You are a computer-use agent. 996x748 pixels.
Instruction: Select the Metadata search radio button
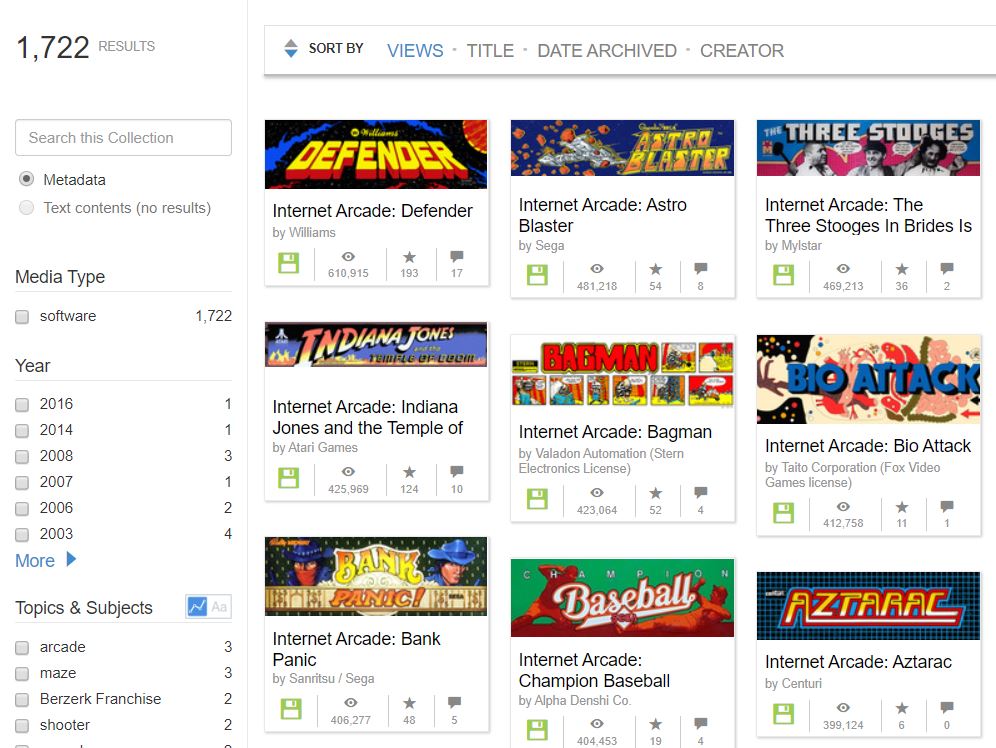click(x=26, y=179)
